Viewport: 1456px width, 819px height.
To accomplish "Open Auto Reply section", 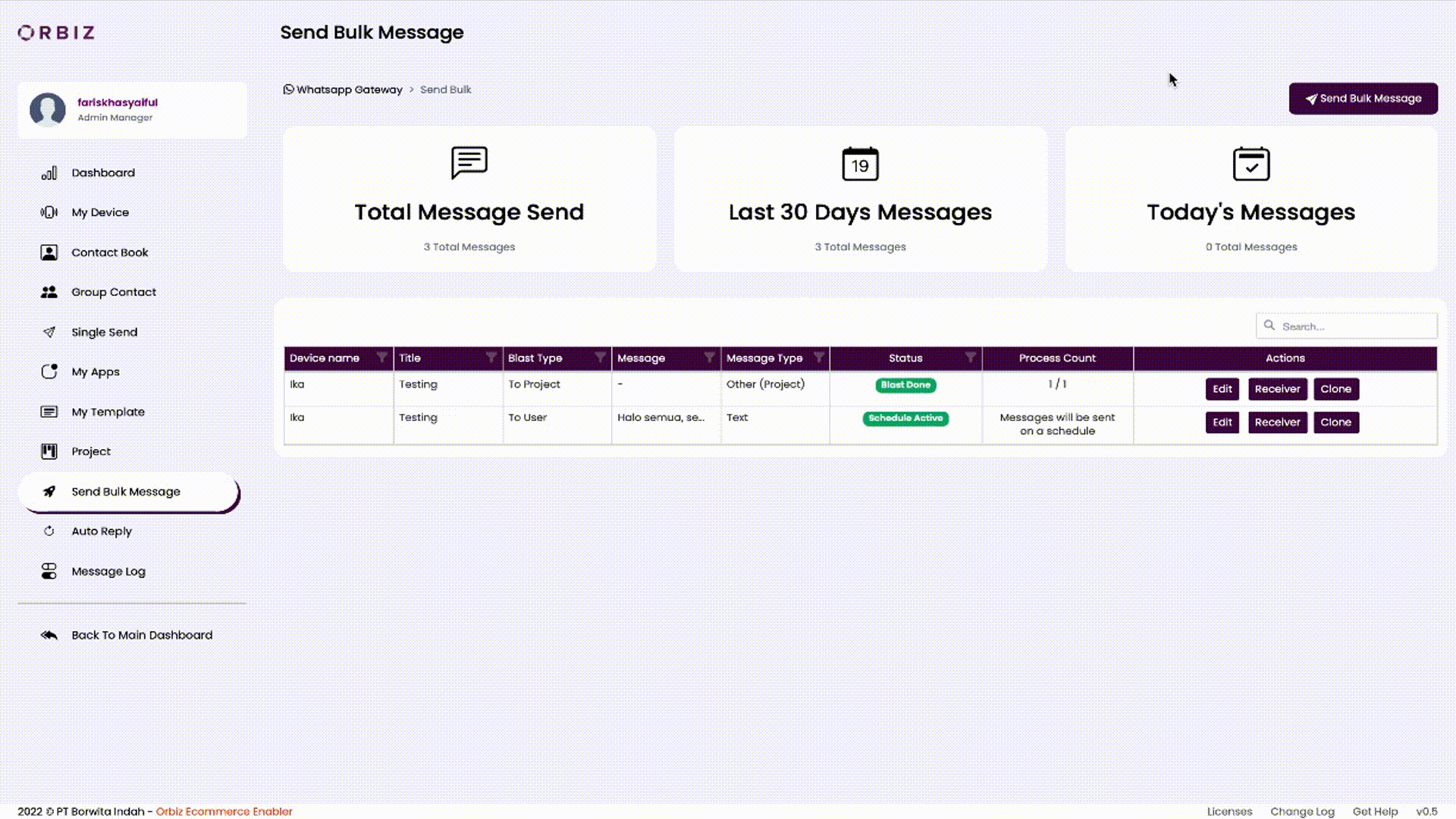I will (101, 531).
